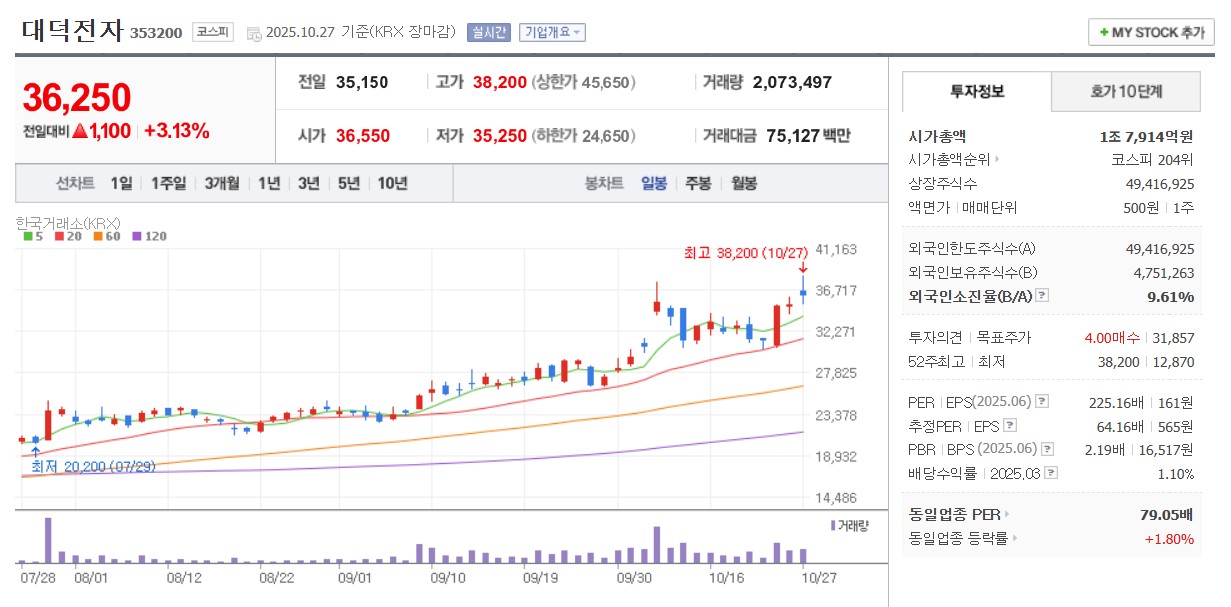Open the PBR | BPS help tooltip

pyautogui.click(x=1046, y=450)
